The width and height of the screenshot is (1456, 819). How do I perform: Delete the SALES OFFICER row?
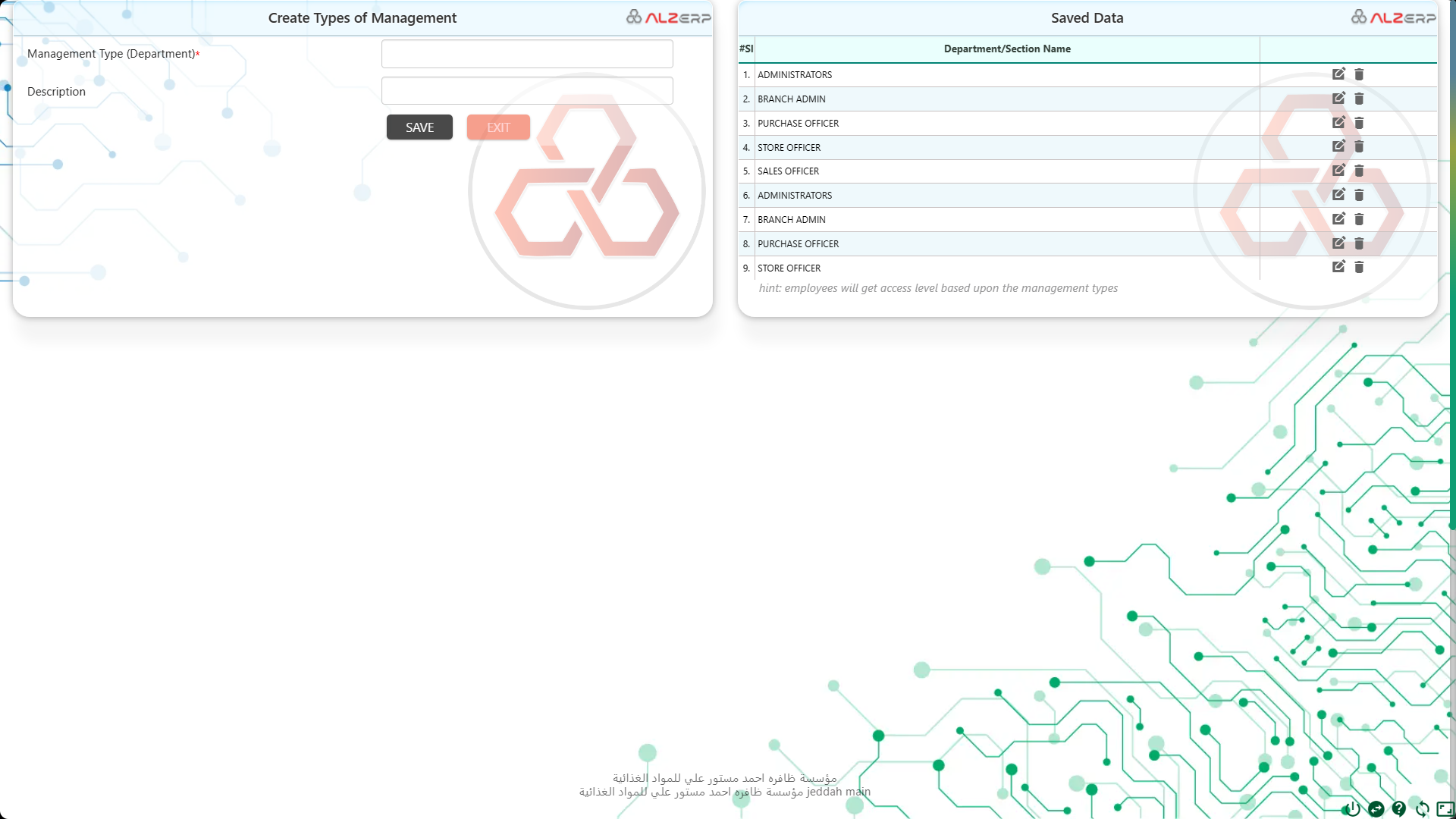(1359, 171)
